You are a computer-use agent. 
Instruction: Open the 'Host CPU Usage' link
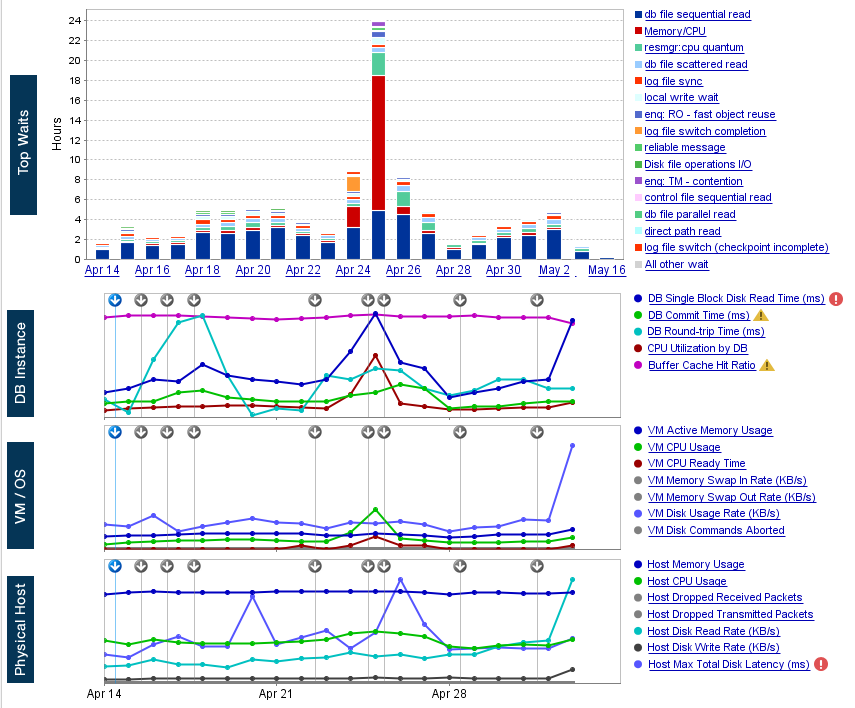687,581
